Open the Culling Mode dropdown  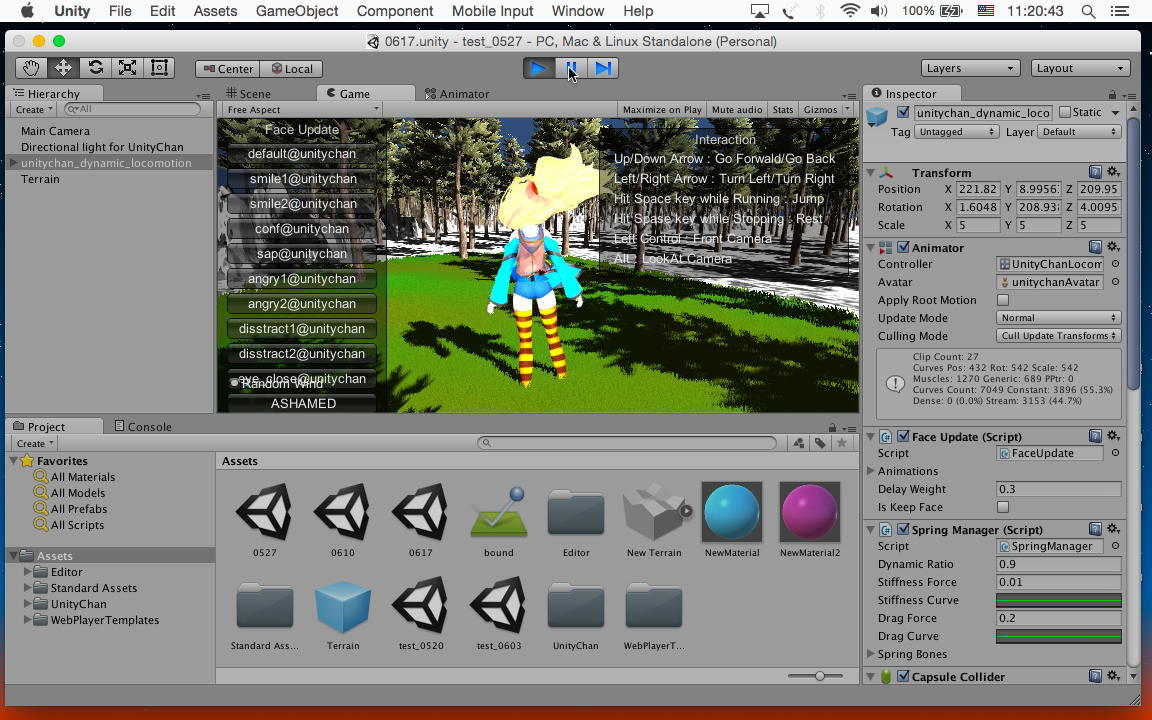tap(1059, 336)
